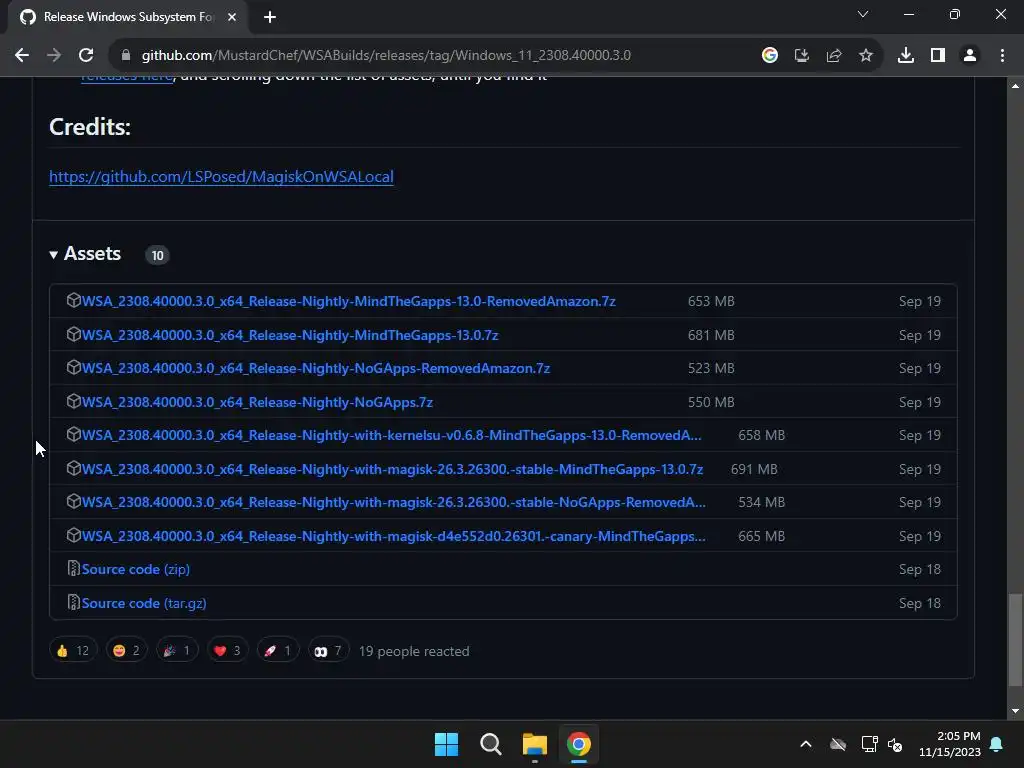Viewport: 1024px width, 768px height.
Task: Open the Google icon in address bar
Action: click(770, 56)
